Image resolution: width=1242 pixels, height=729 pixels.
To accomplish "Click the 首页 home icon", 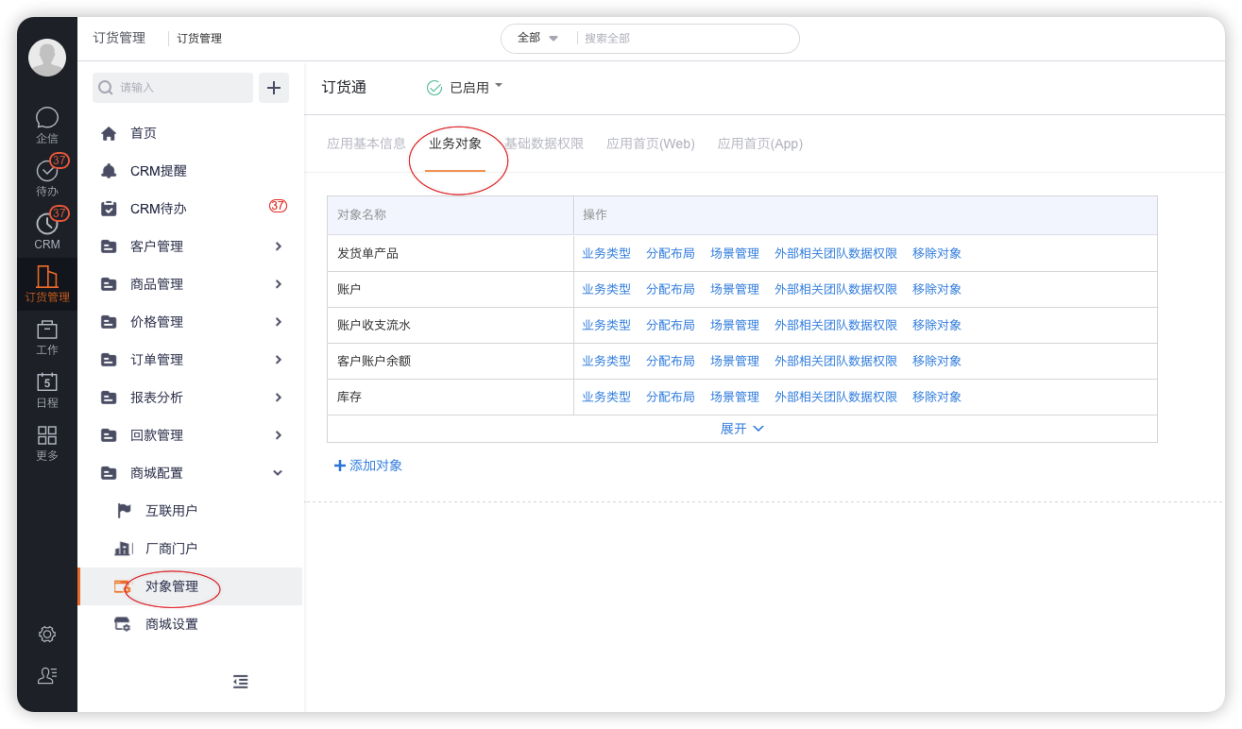I will coord(109,133).
